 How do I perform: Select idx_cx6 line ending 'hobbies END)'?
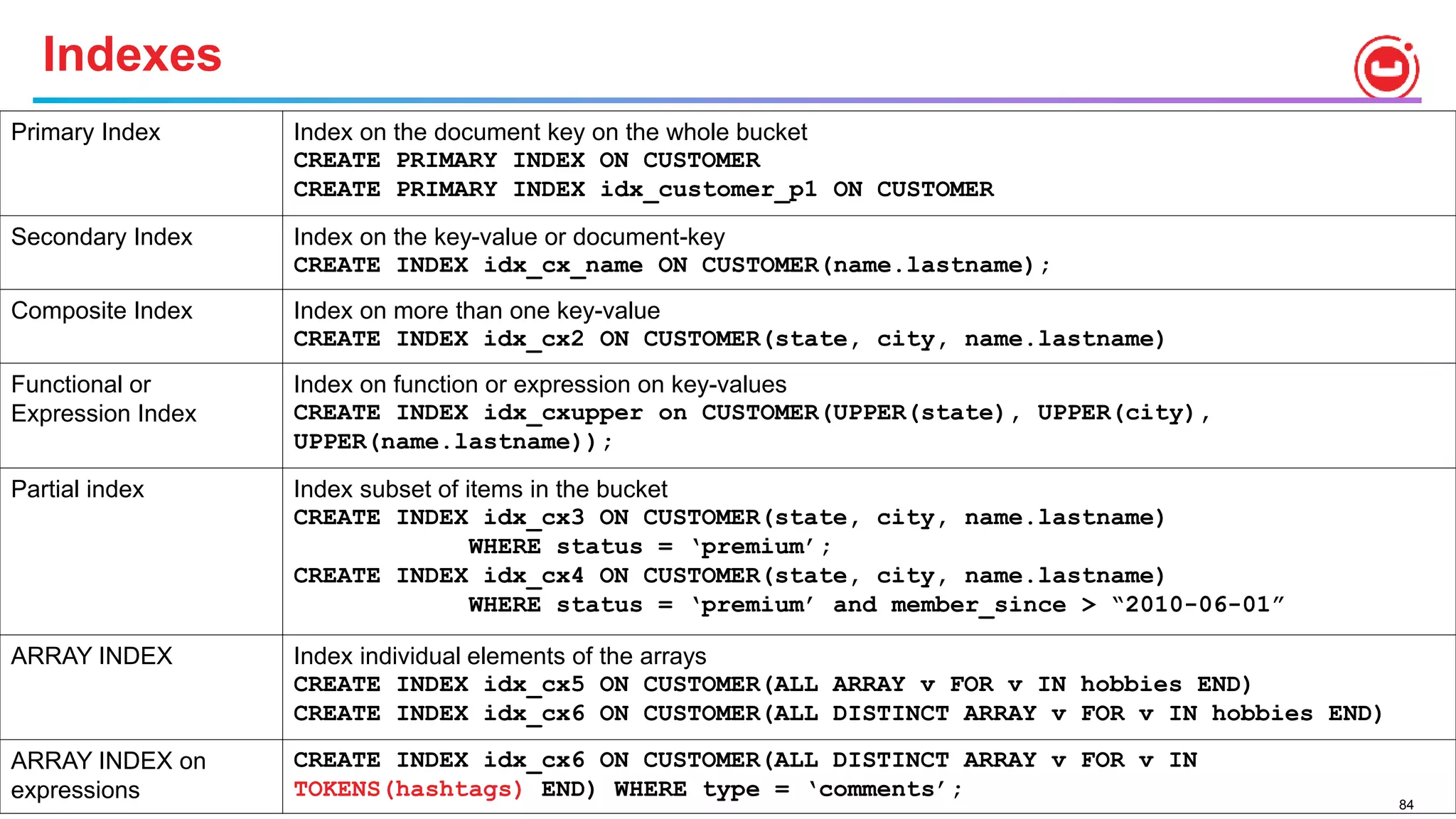[838, 714]
